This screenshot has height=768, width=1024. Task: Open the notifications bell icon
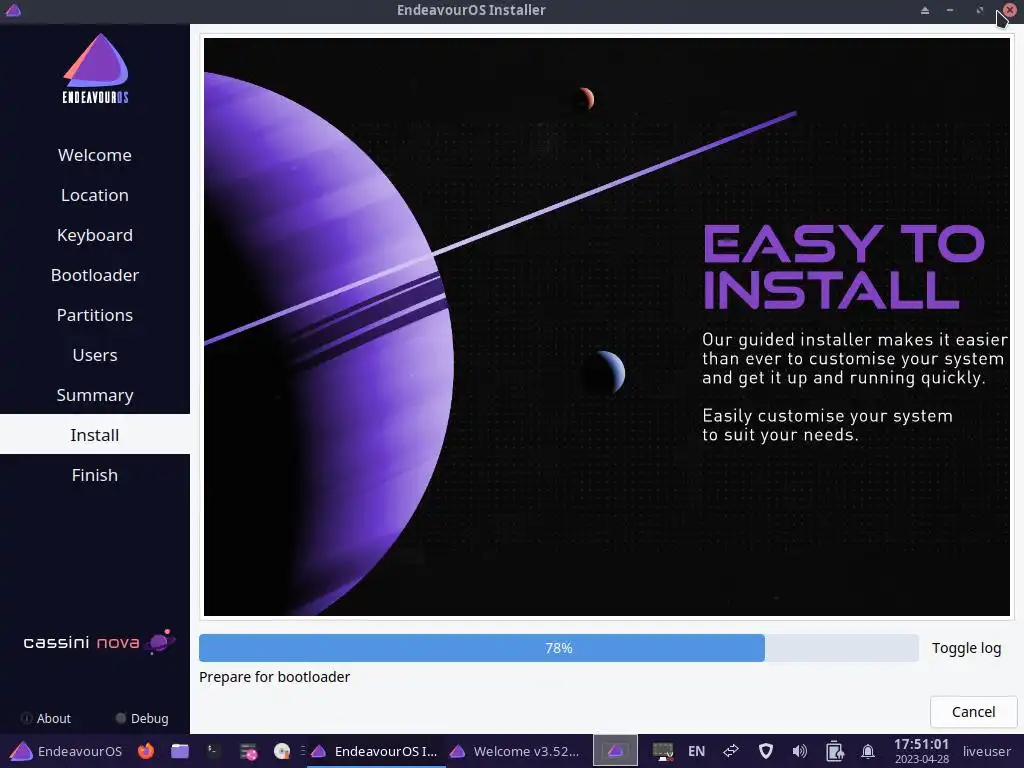(868, 751)
